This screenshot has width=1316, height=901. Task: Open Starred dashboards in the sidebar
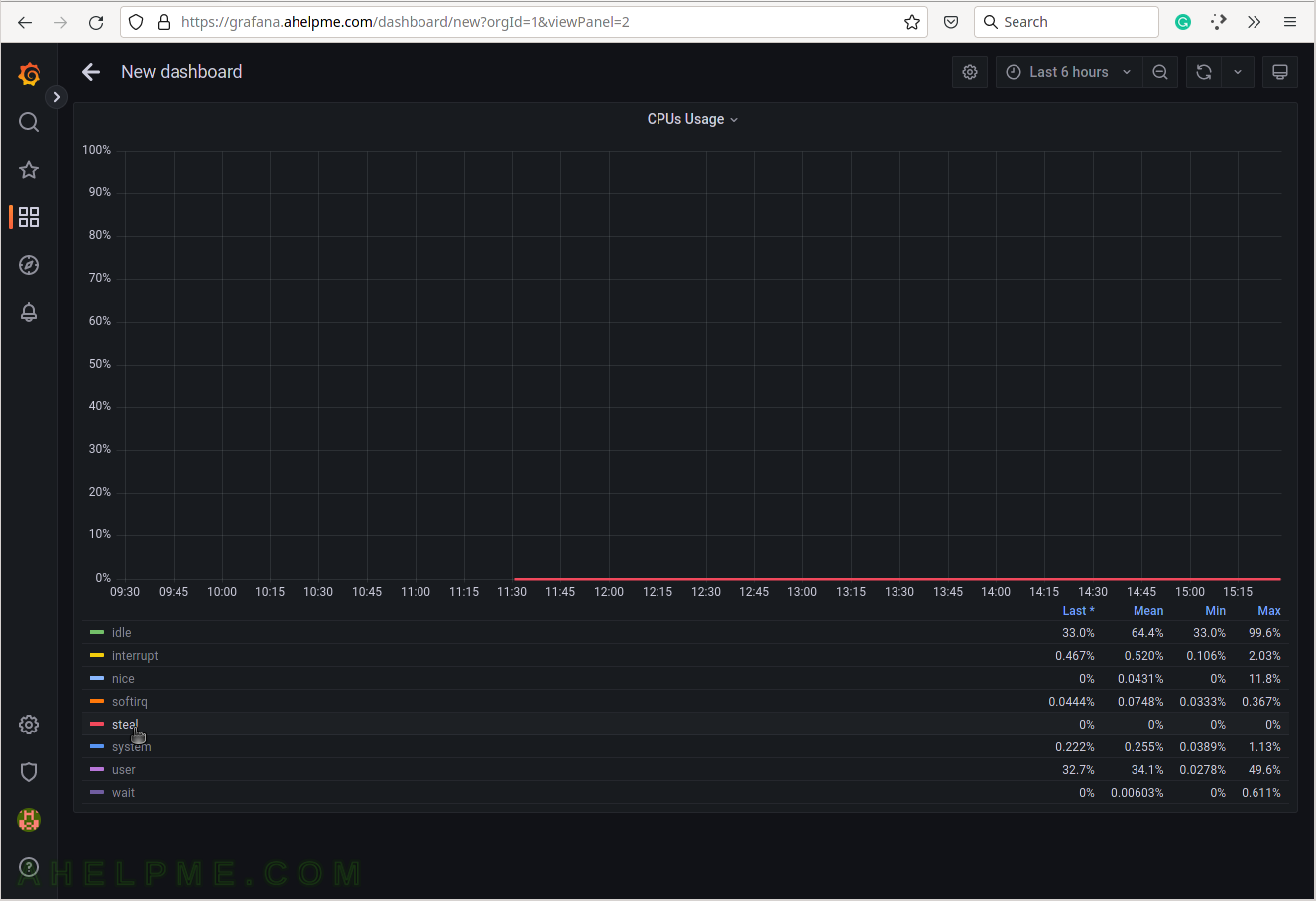click(x=29, y=169)
